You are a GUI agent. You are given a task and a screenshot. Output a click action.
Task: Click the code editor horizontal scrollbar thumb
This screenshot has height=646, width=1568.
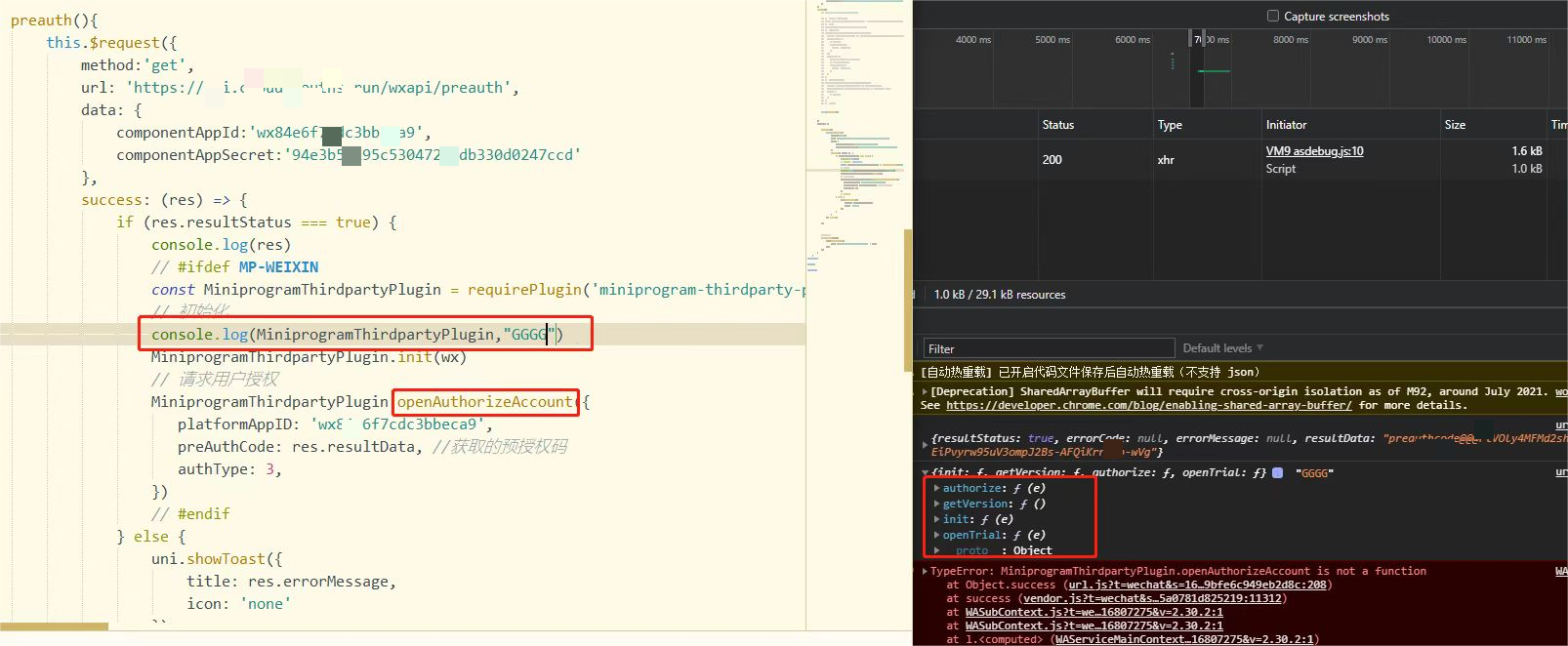tap(55, 626)
